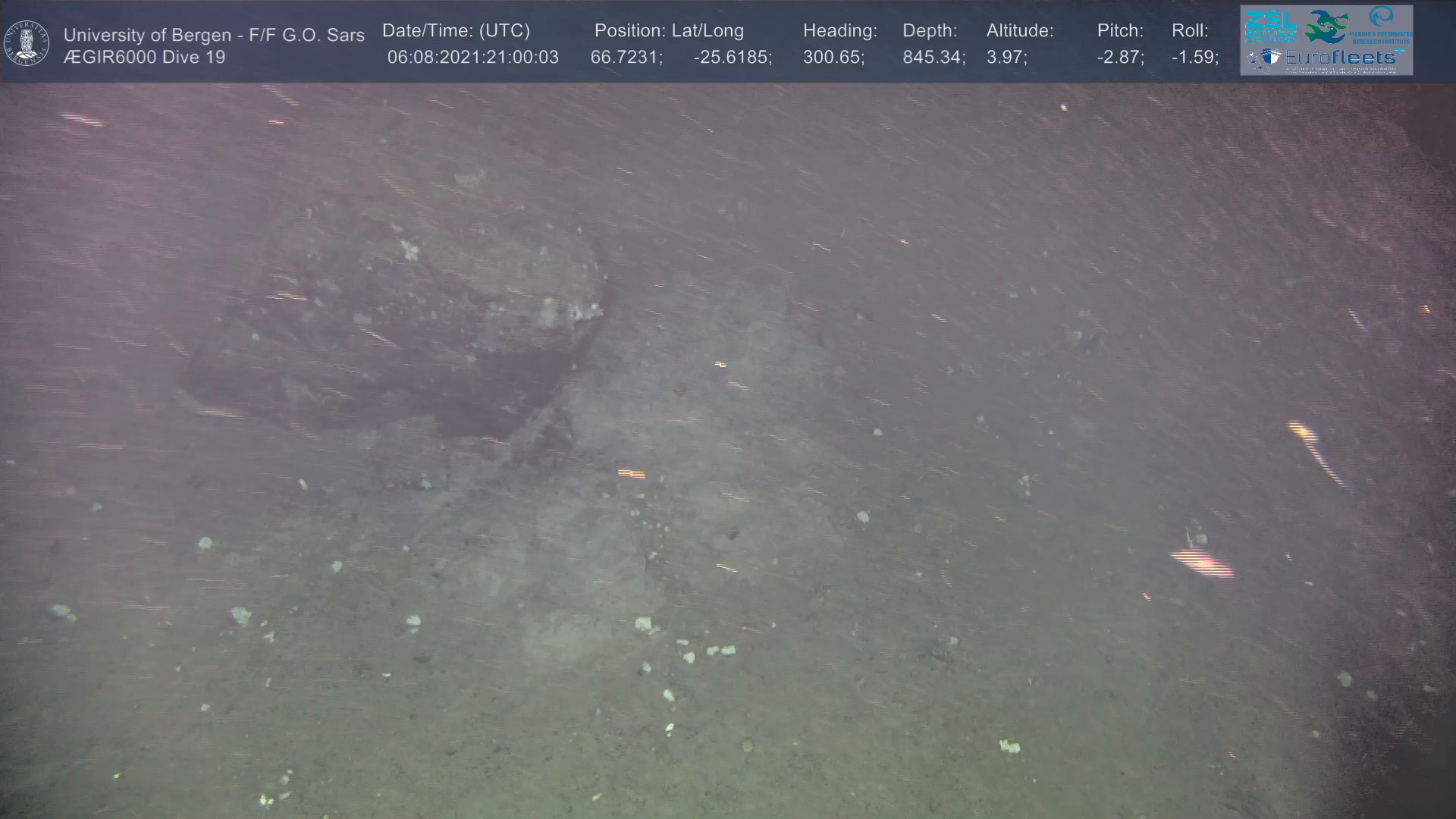1456x819 pixels.
Task: Click the depth value 845.34
Action: click(x=933, y=58)
